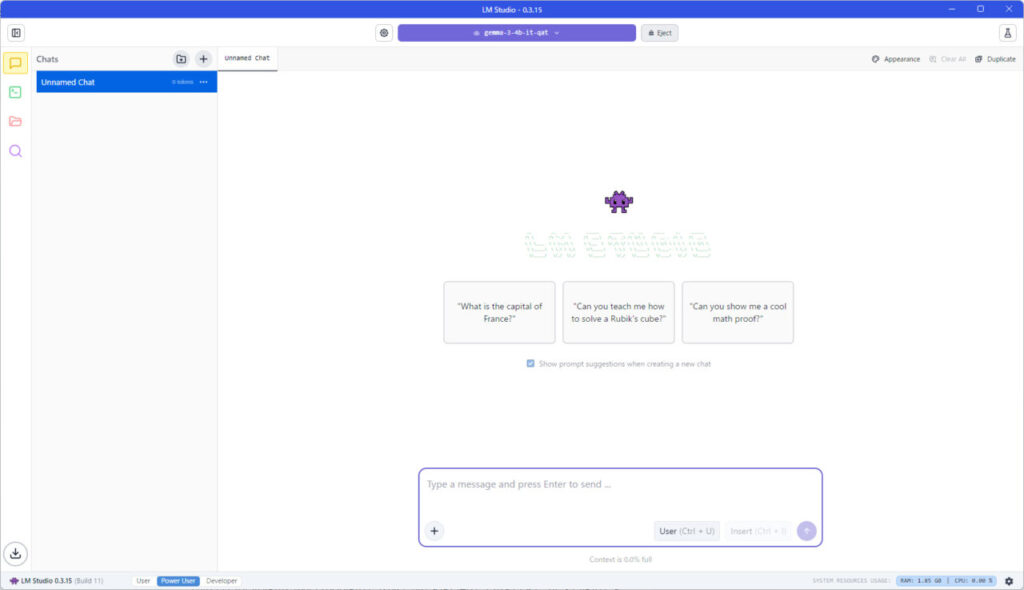Use the capital of France prompt suggestion

pos(500,312)
